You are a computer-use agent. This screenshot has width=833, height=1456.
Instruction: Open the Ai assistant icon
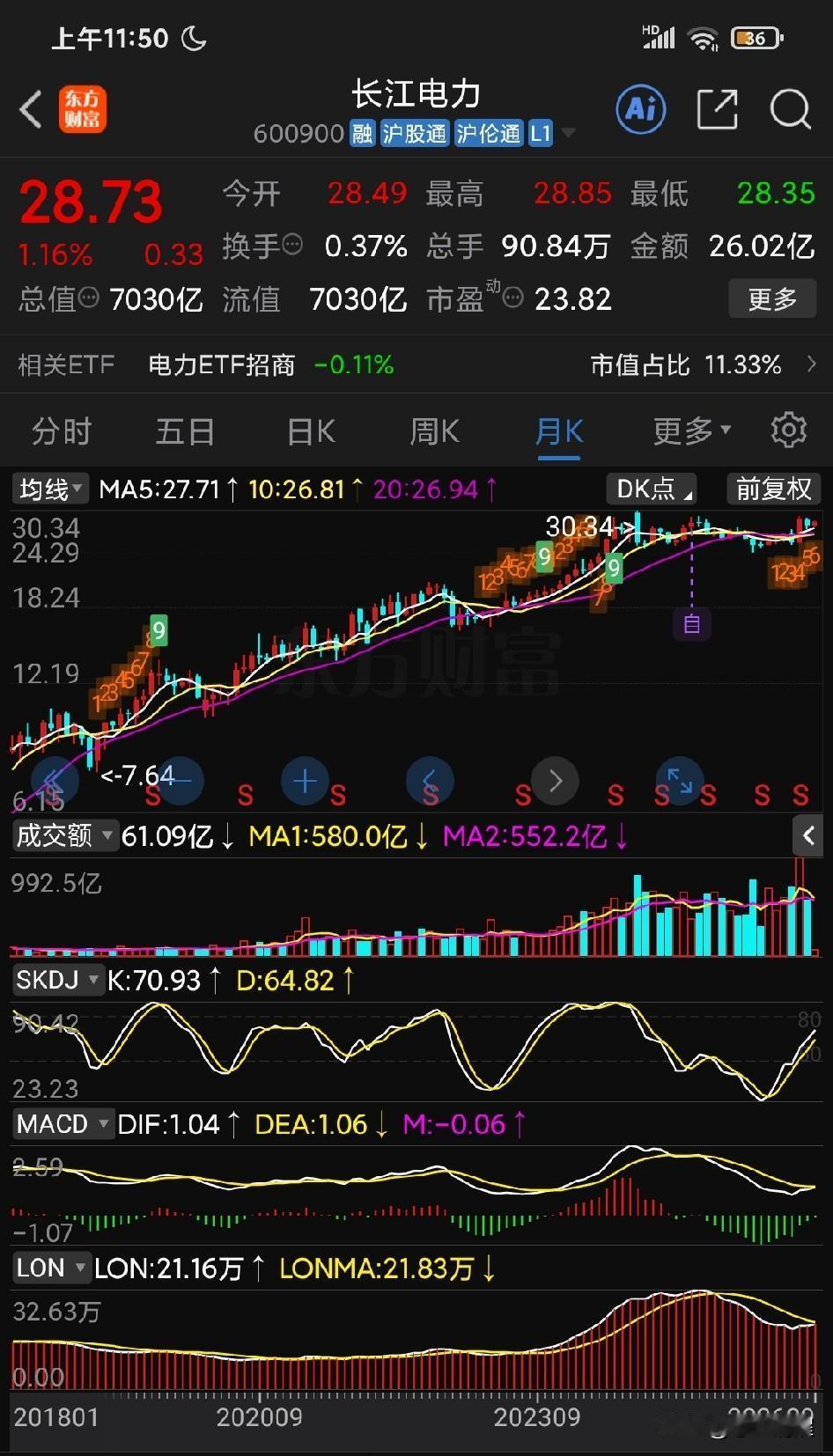click(x=640, y=109)
